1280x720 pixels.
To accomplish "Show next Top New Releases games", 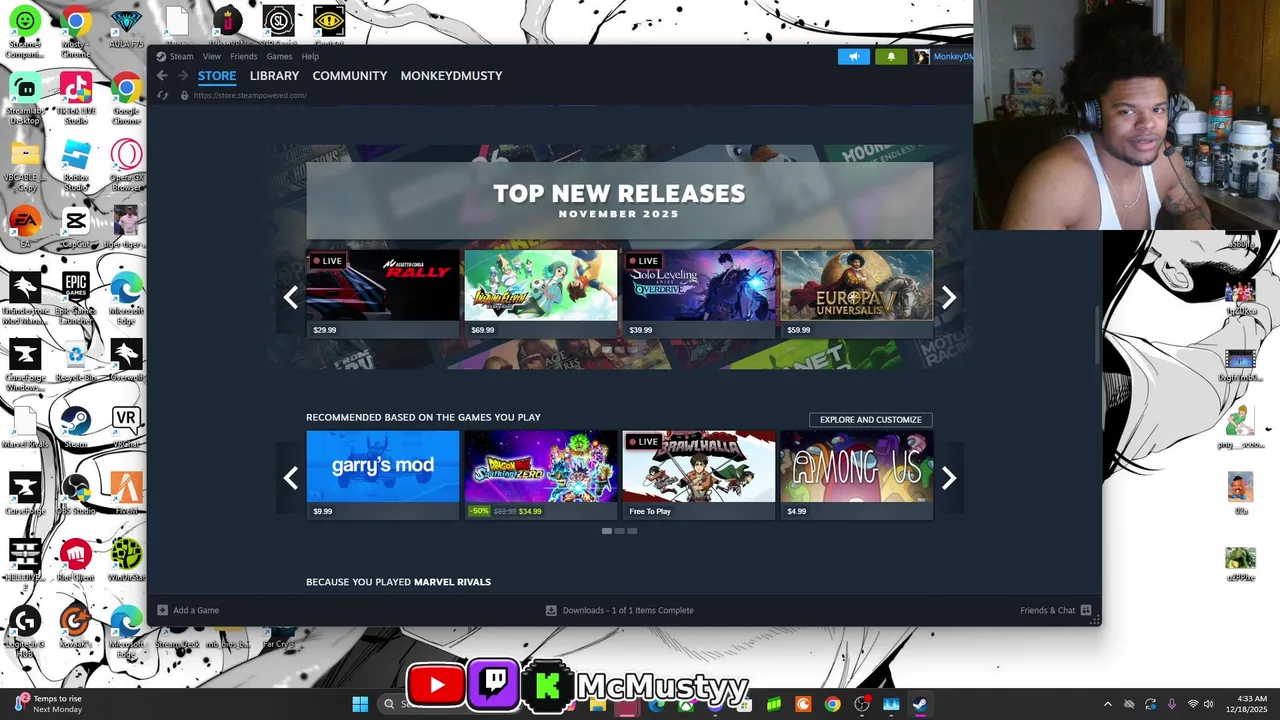I will point(949,297).
